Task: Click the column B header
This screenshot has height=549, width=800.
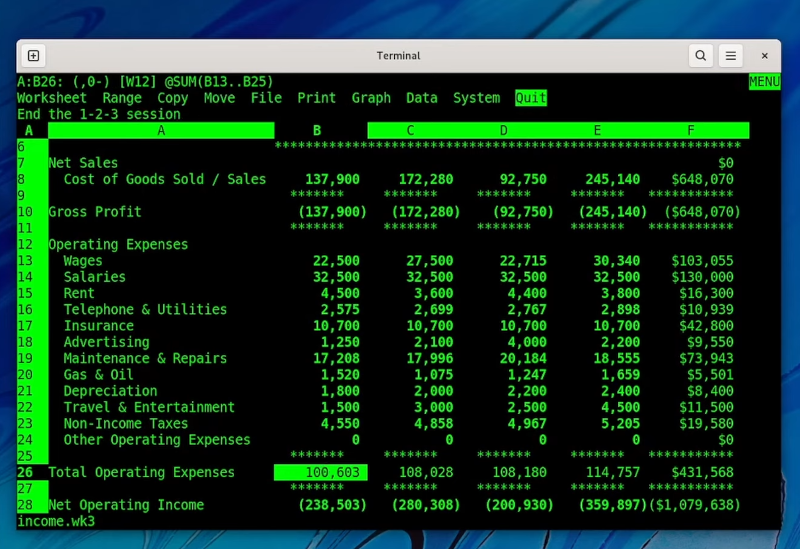Action: click(x=317, y=130)
